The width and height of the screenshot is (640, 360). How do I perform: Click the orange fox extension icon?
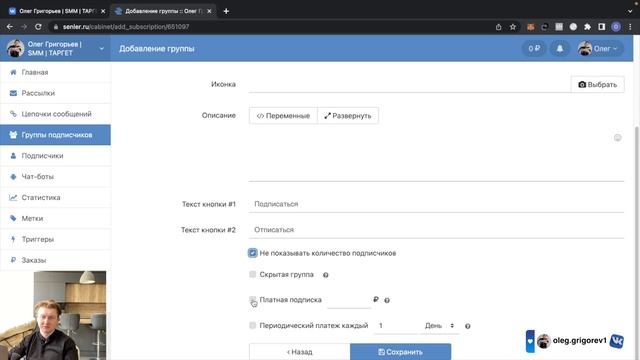coord(531,27)
